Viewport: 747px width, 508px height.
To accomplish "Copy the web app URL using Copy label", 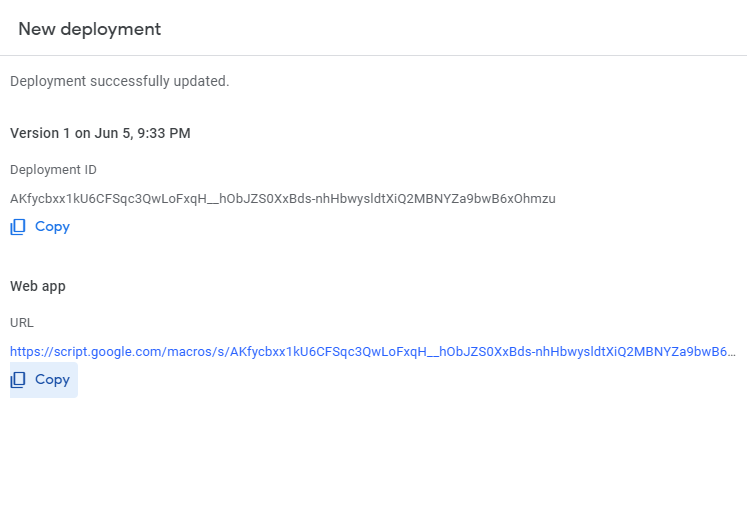I will point(52,380).
